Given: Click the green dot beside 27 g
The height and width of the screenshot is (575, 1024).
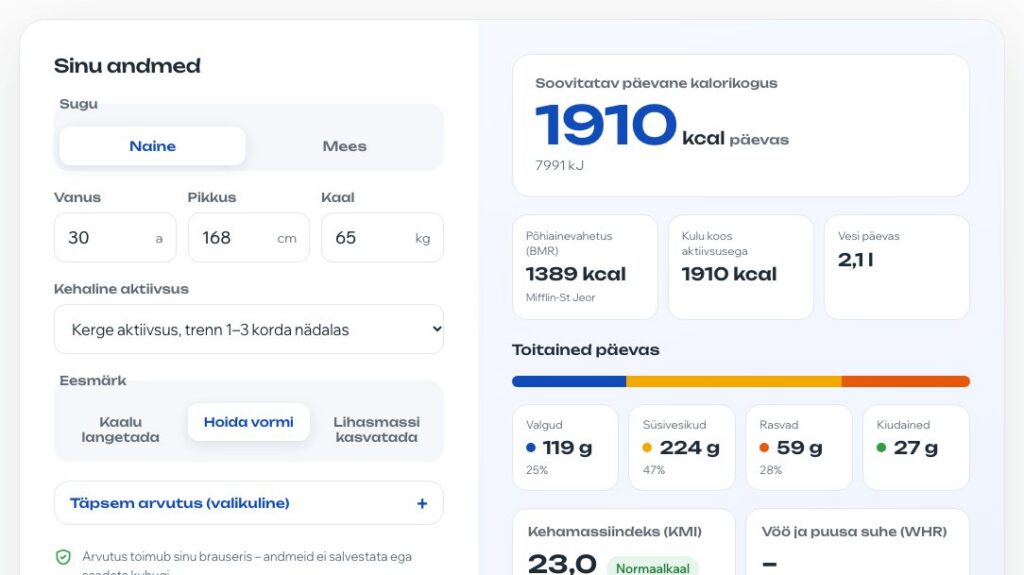Looking at the screenshot, I should coord(881,448).
